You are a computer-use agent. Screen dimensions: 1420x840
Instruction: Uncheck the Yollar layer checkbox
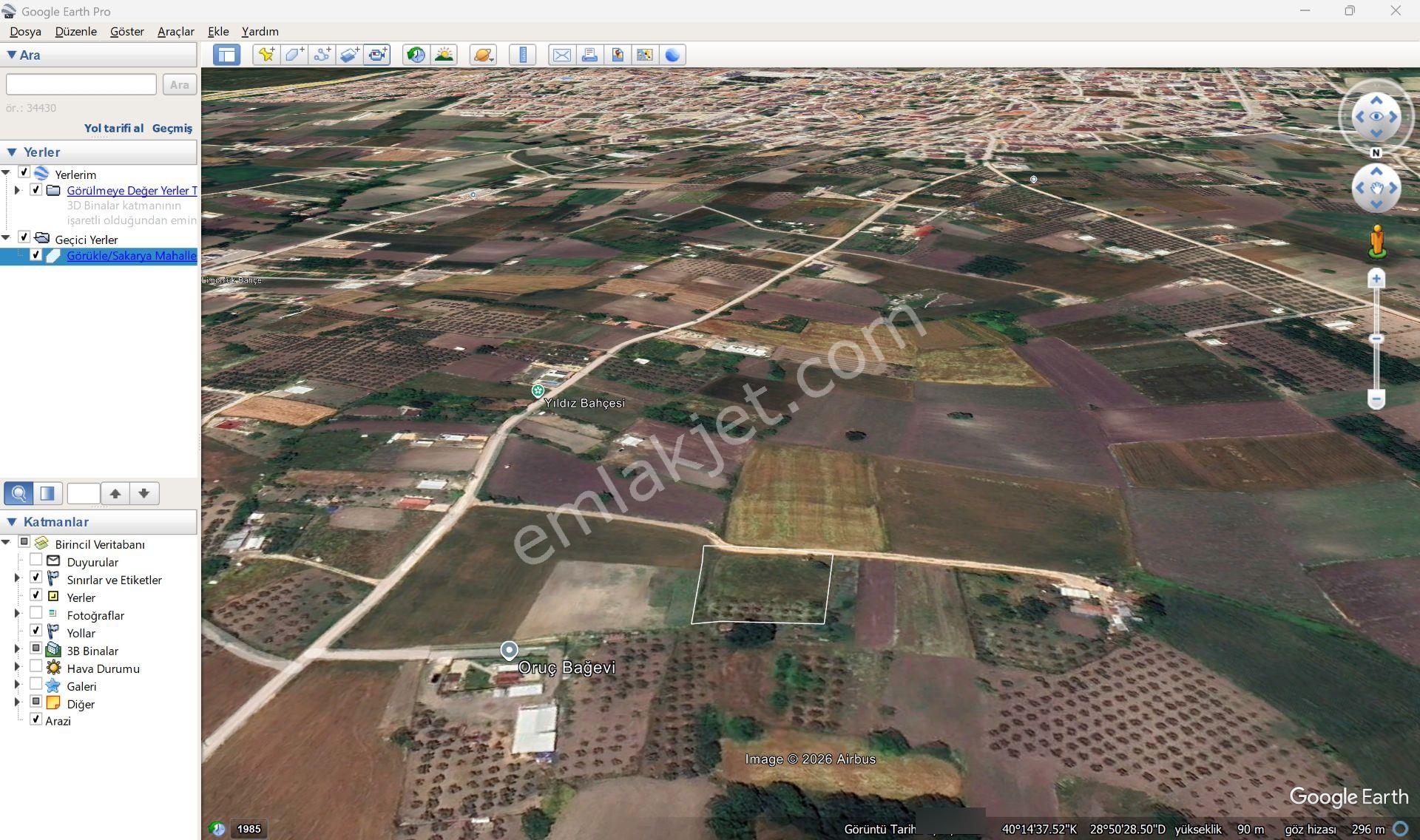35,631
